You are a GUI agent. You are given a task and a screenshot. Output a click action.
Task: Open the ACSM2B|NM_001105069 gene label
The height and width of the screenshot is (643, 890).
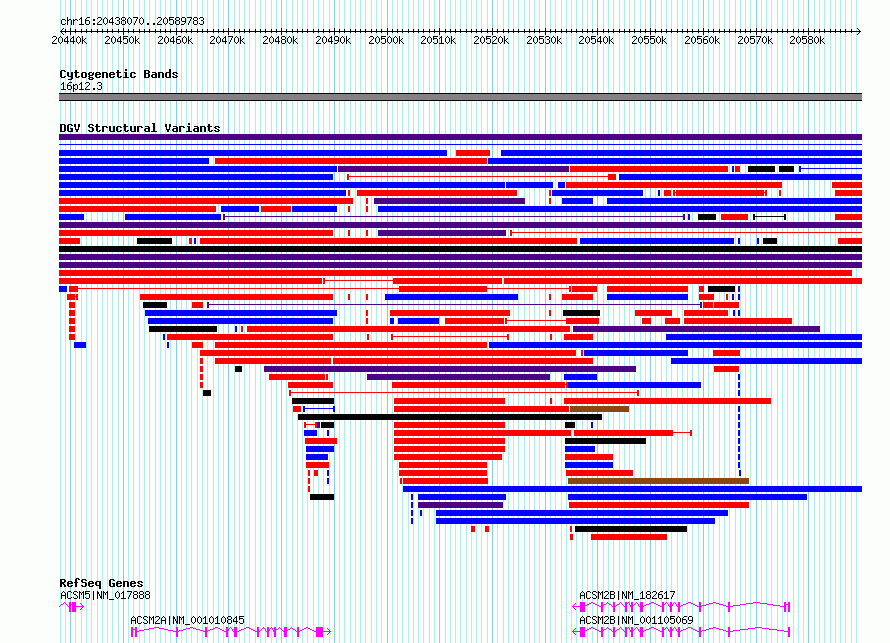[636, 620]
